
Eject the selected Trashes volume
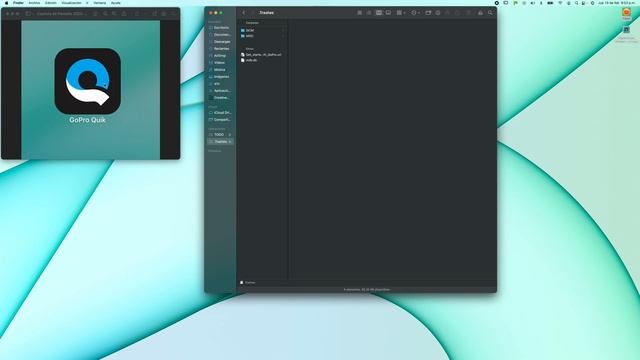pos(230,142)
